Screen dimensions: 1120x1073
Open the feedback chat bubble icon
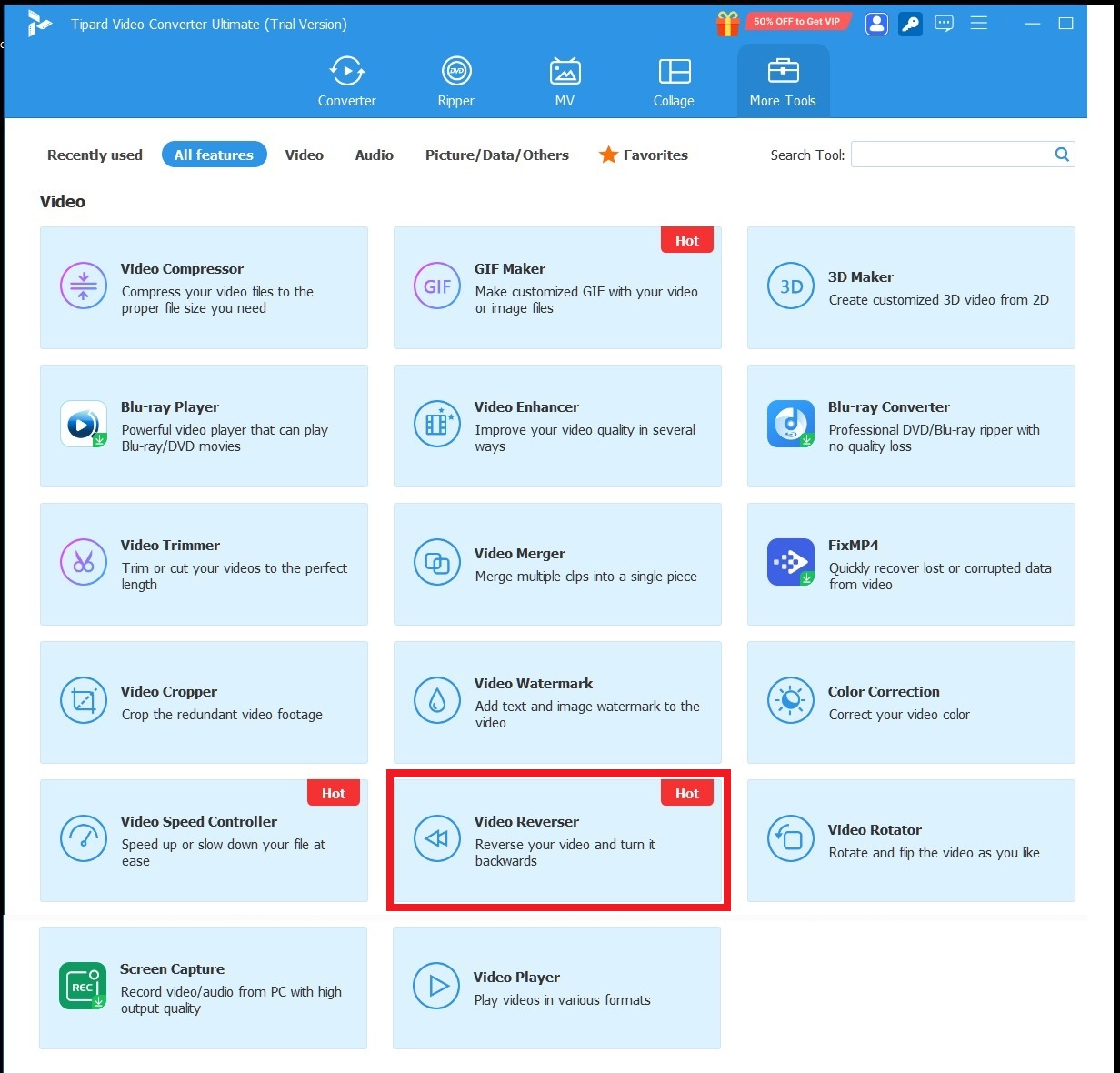point(945,24)
